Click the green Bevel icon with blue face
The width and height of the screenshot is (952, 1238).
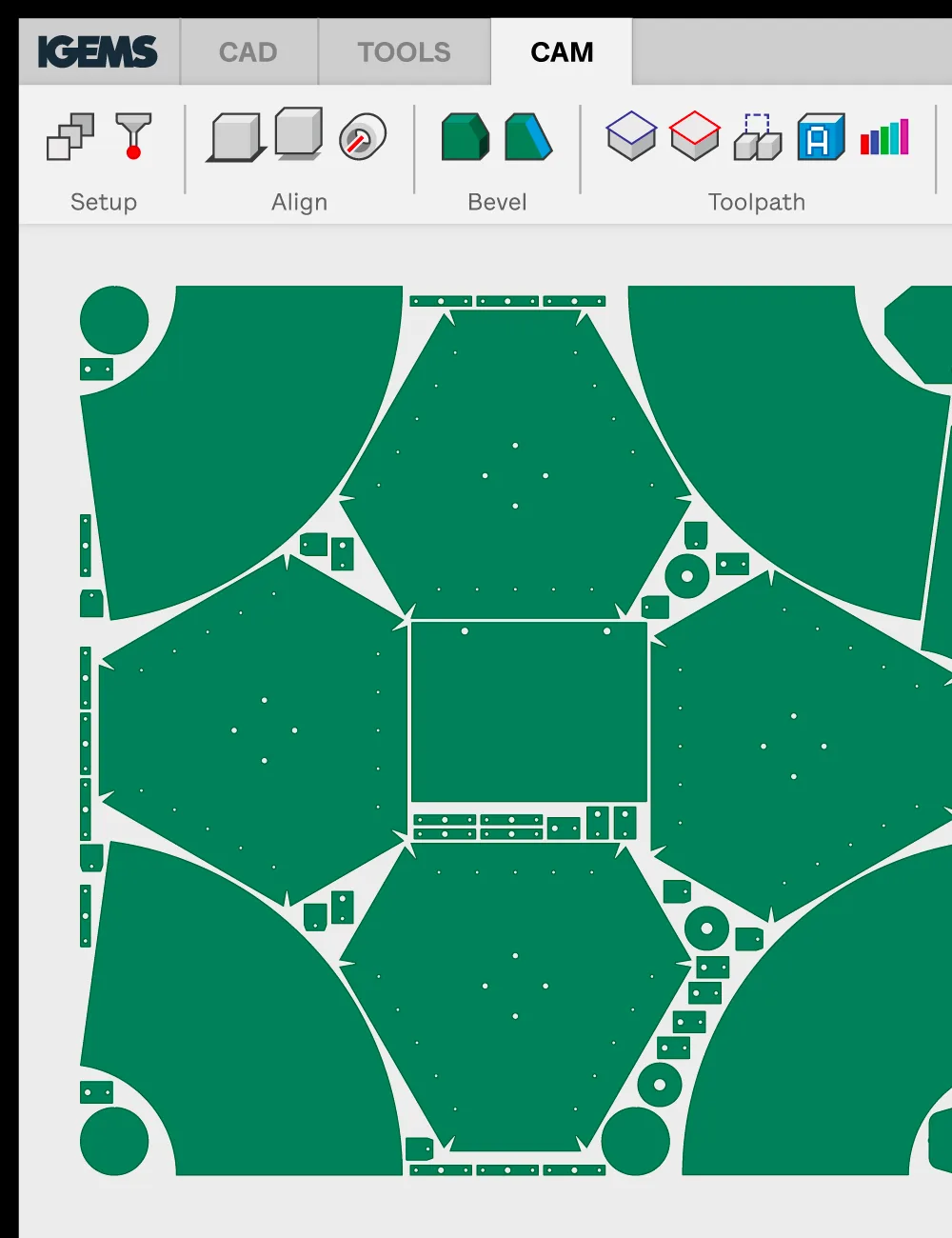[528, 136]
